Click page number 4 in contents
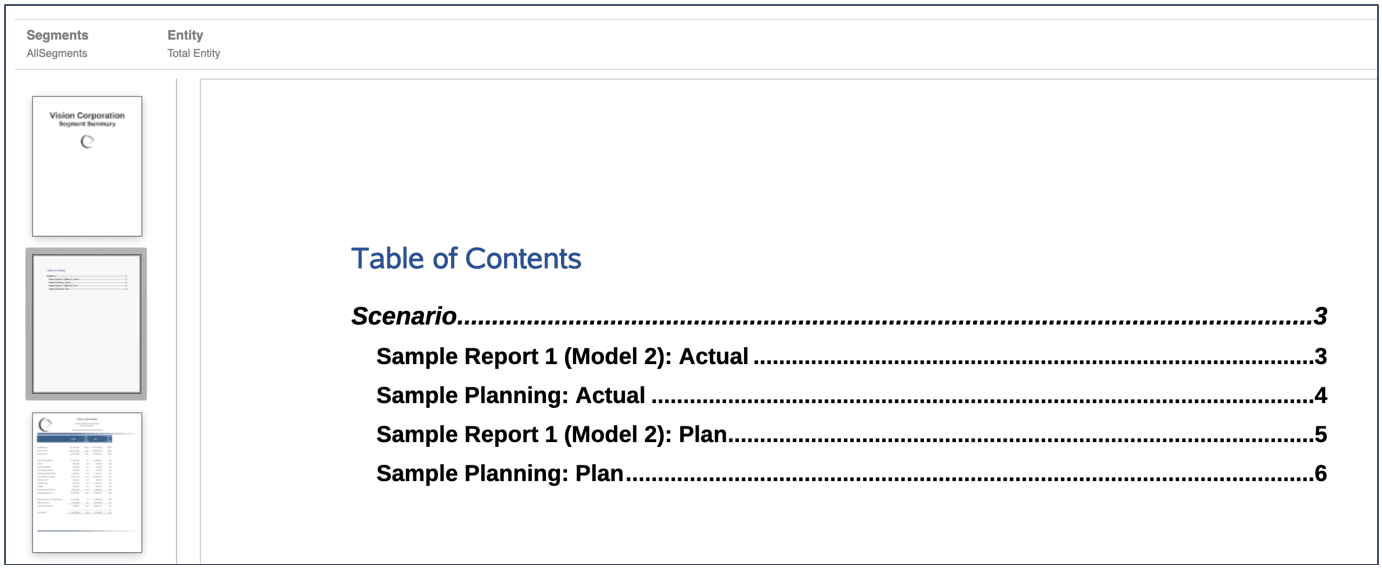Viewport: 1382px width, 569px height. 1320,395
